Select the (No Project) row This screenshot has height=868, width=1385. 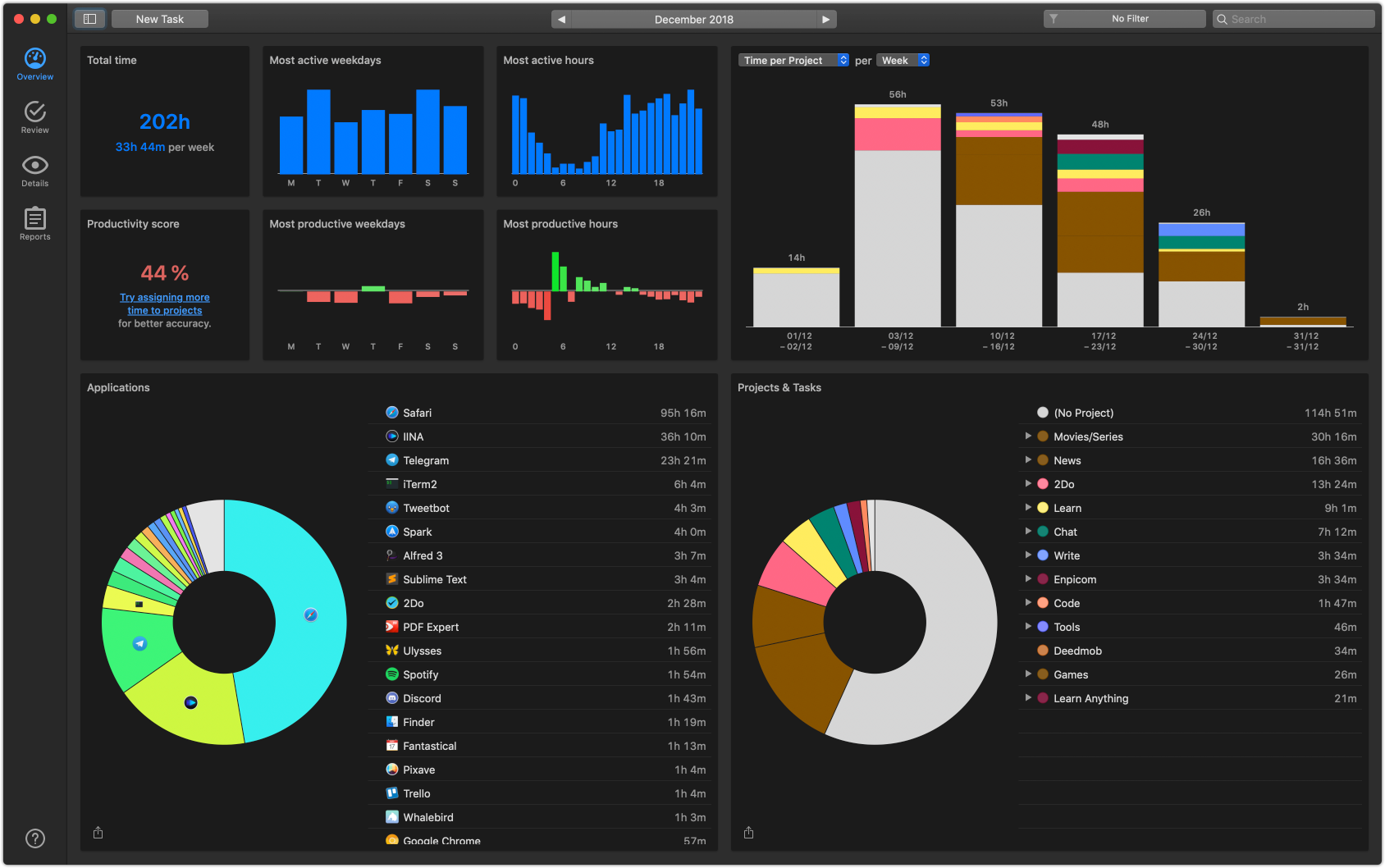click(1190, 413)
